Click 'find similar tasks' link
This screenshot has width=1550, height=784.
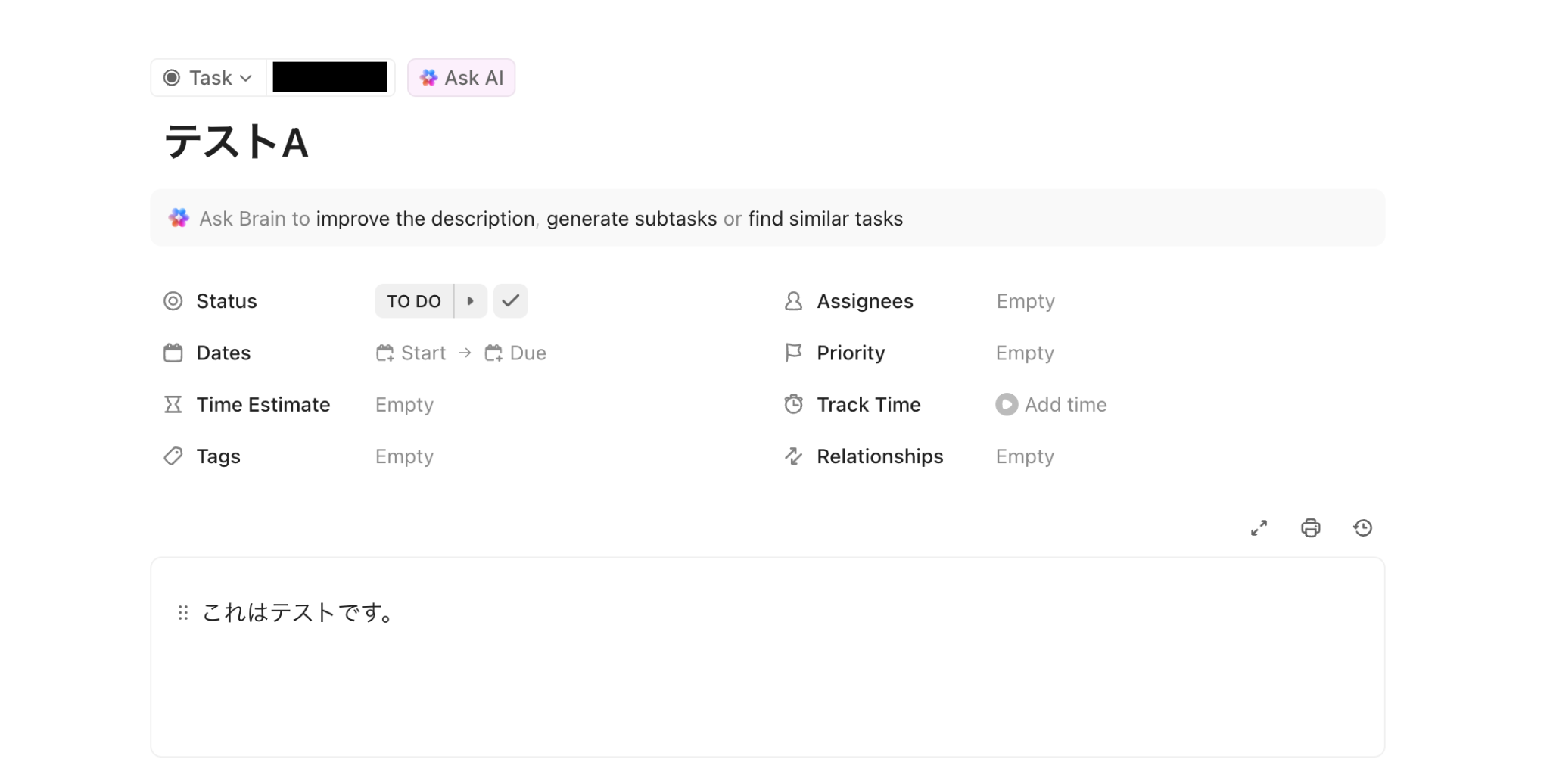[825, 219]
